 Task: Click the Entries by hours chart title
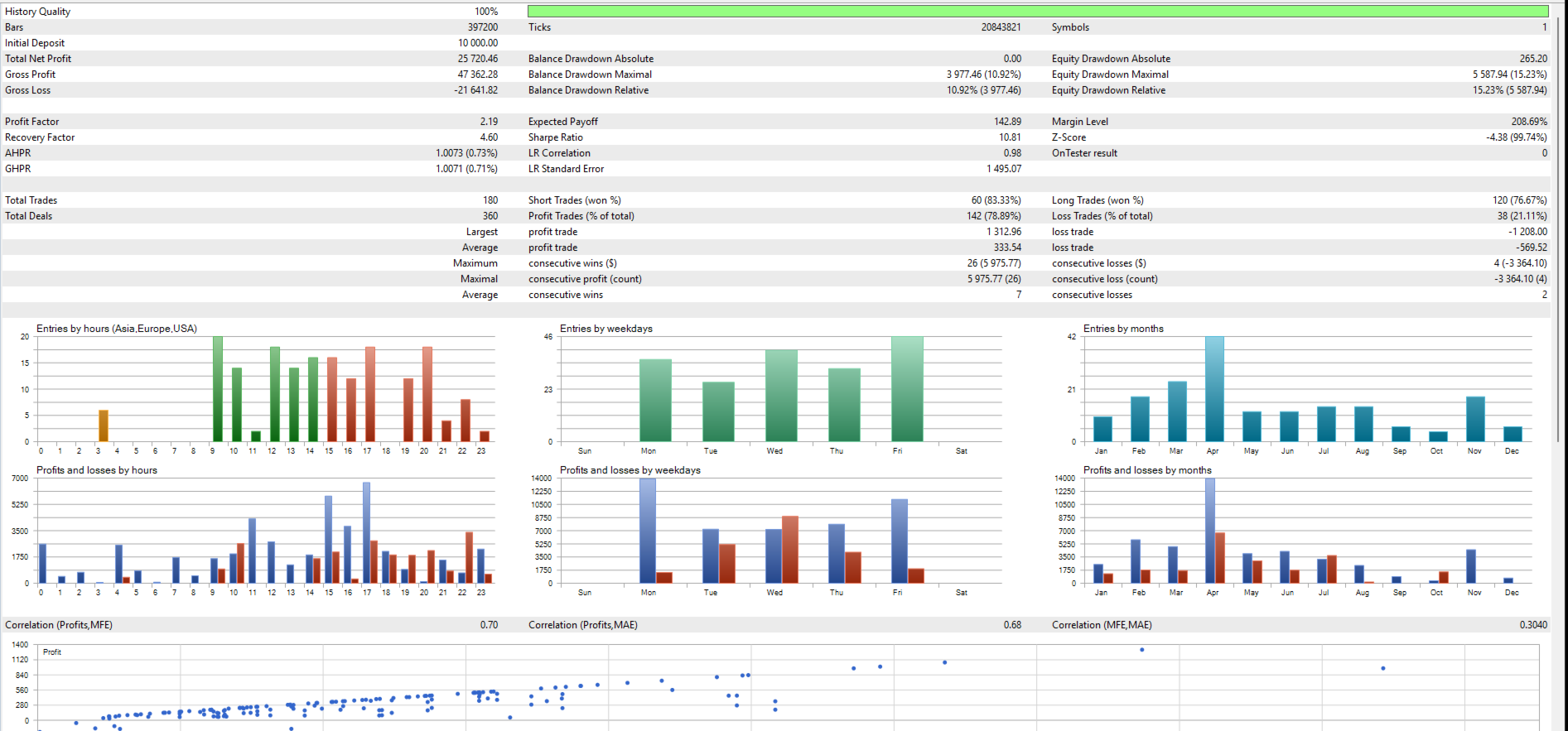tap(117, 329)
